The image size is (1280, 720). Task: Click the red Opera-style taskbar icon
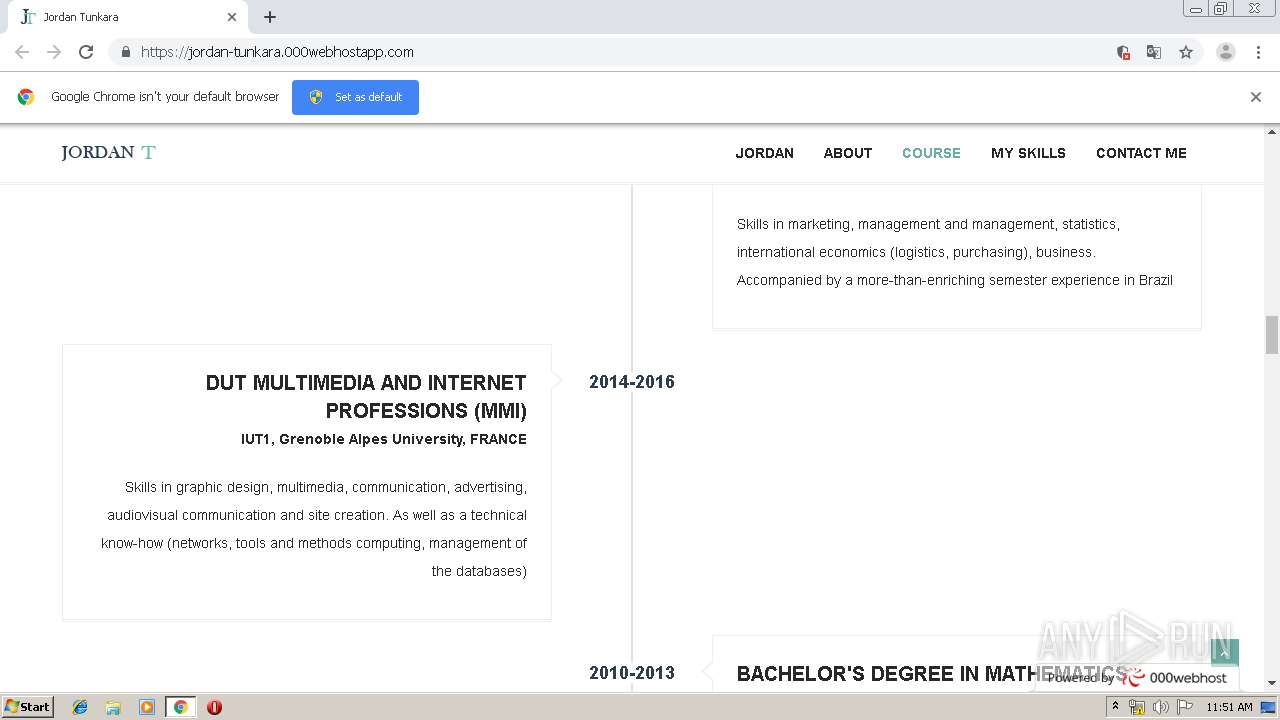tap(214, 707)
